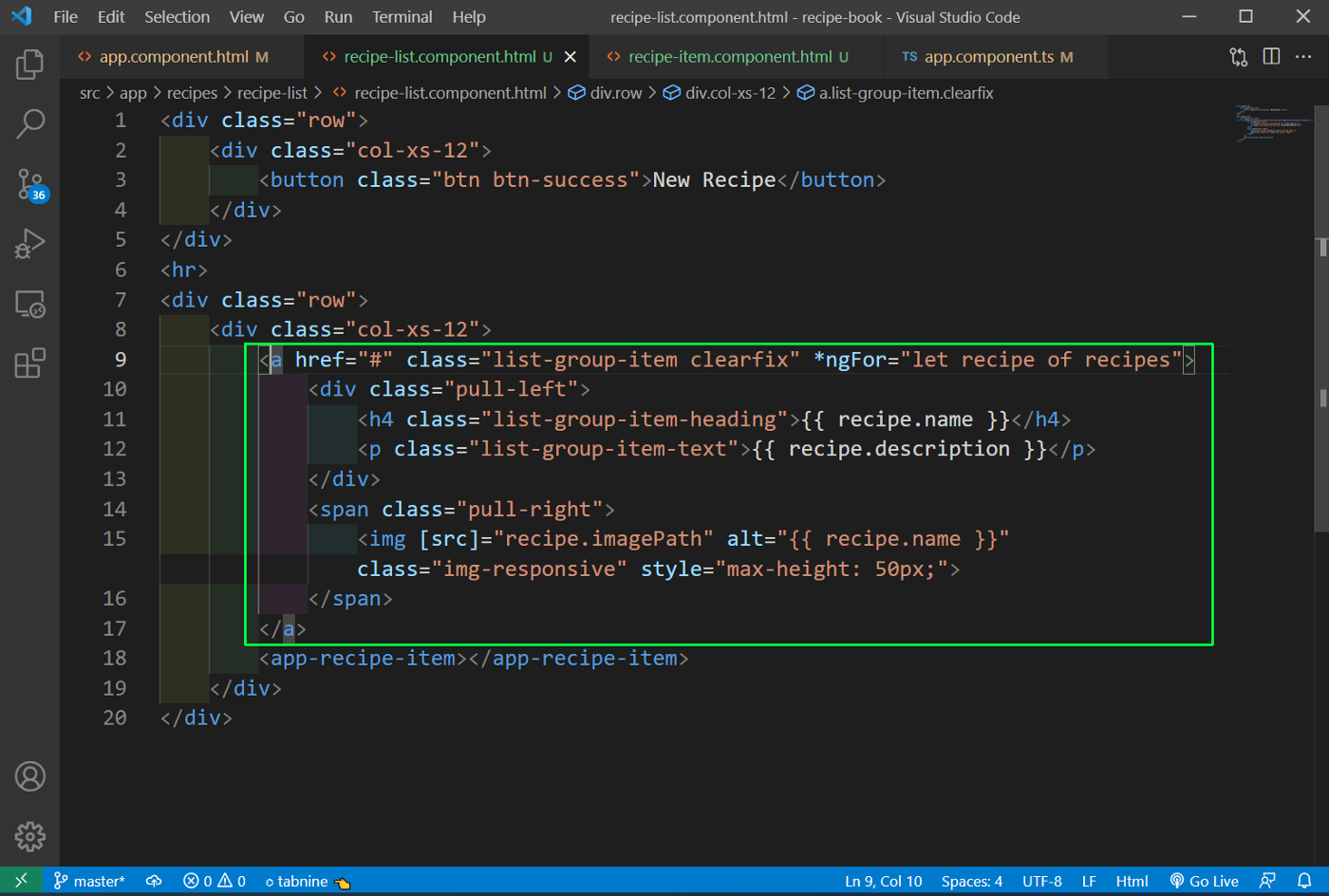Click line number 18 in gutter
Image resolution: width=1329 pixels, height=896 pixels.
[x=115, y=658]
